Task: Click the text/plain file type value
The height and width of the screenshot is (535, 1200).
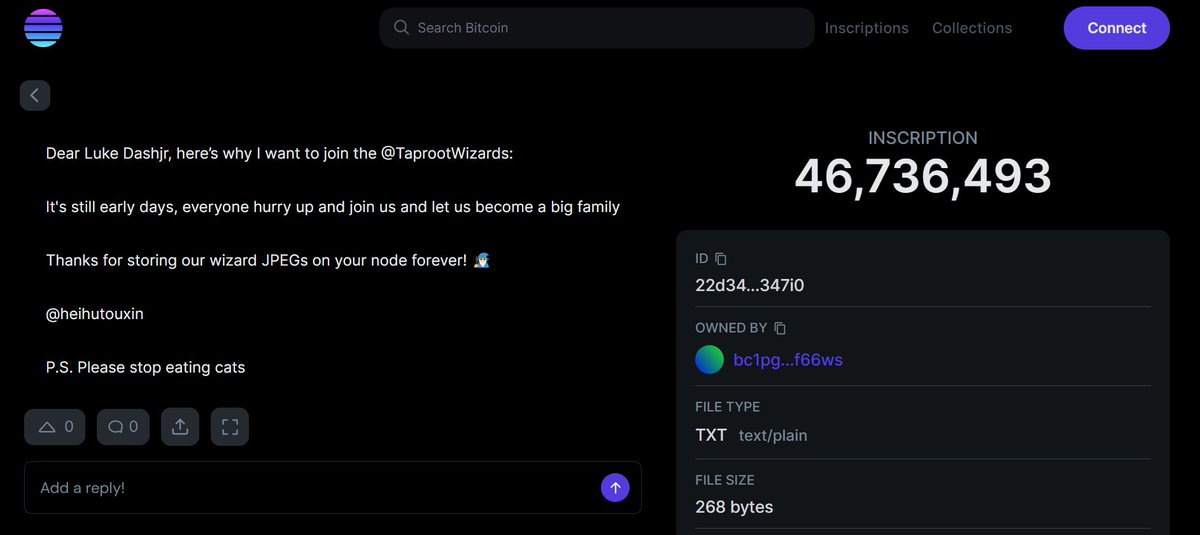Action: tap(773, 435)
